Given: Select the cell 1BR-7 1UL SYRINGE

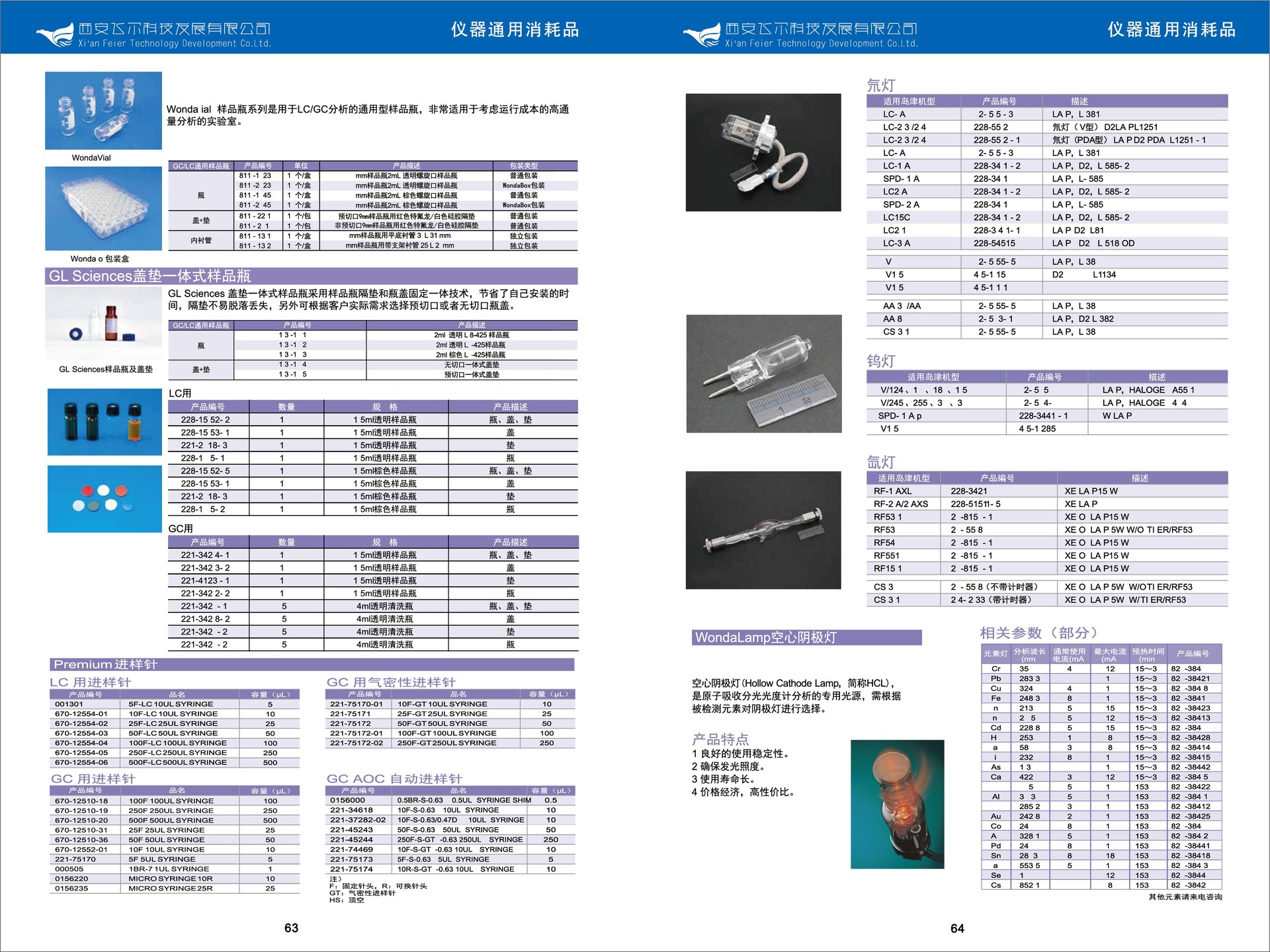Looking at the screenshot, I should [x=169, y=869].
